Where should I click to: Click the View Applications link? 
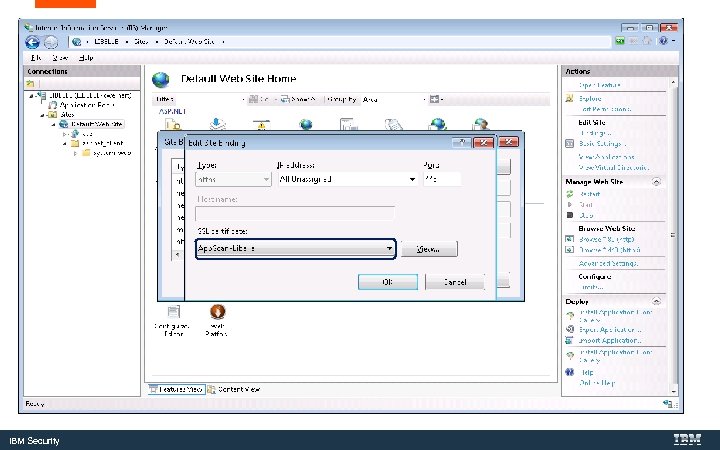(x=607, y=157)
